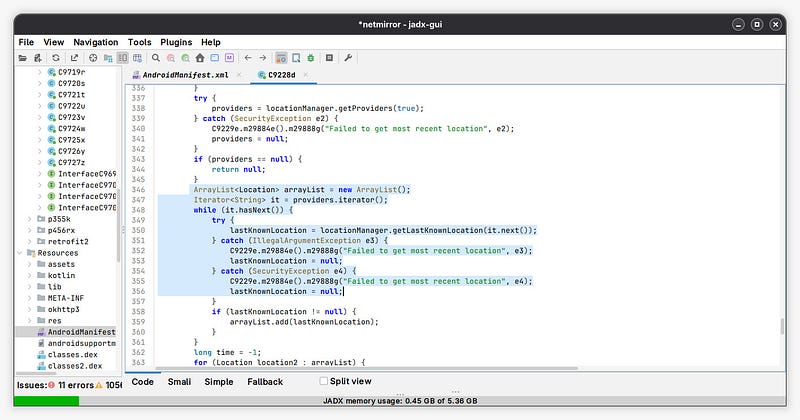
Task: Enable the Split view checkbox
Action: pos(323,381)
